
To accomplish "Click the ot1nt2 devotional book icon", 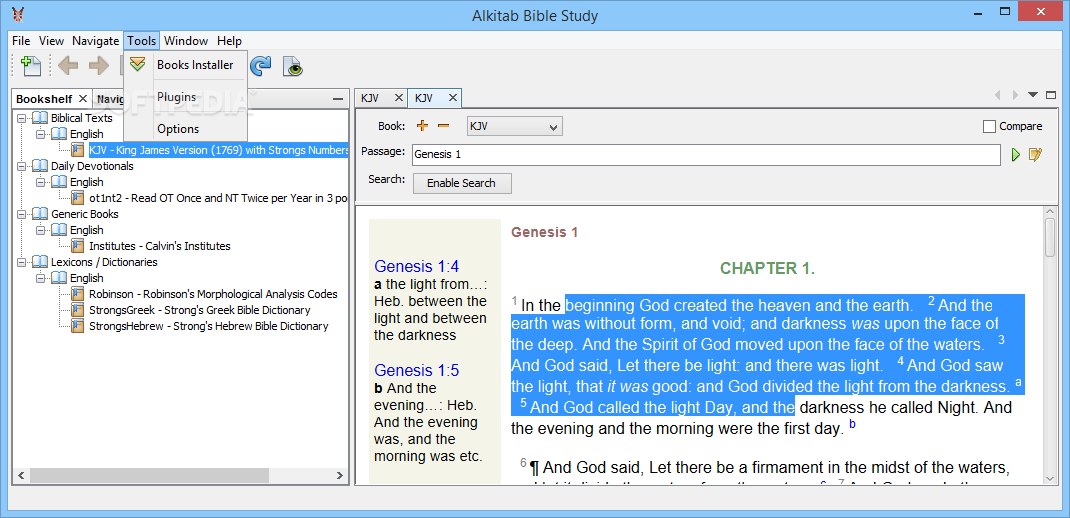I will click(x=78, y=198).
